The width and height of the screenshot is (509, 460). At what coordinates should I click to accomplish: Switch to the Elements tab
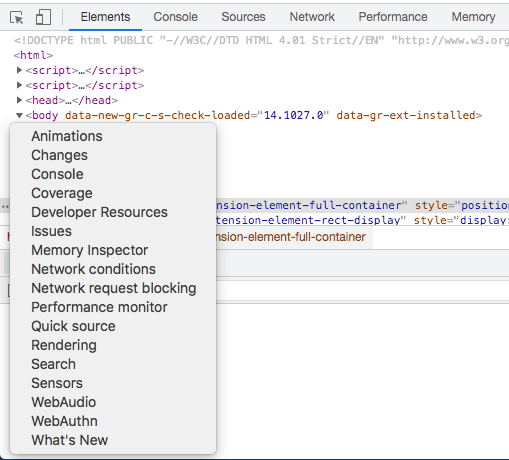click(x=105, y=17)
